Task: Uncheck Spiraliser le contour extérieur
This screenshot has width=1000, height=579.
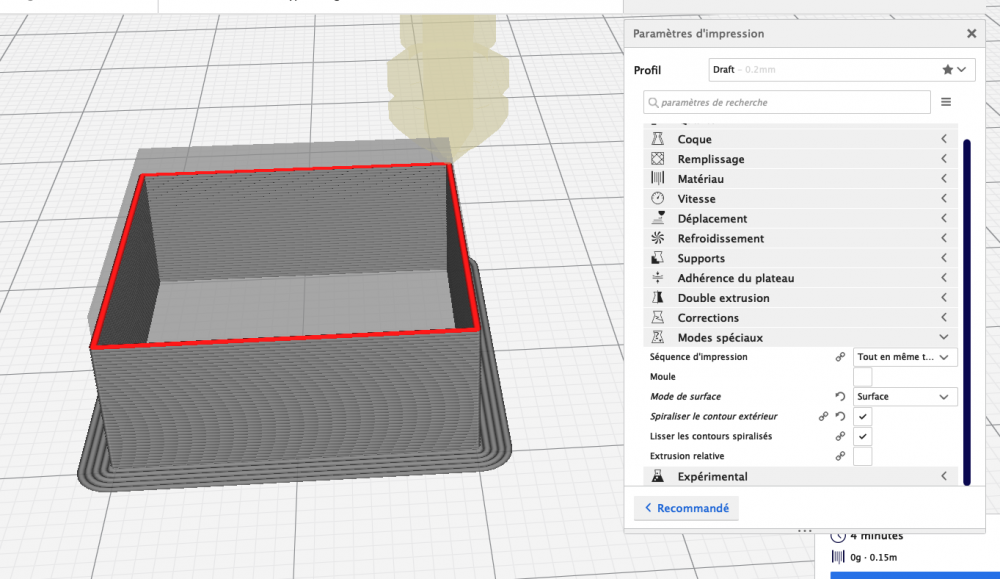Action: coord(862,416)
